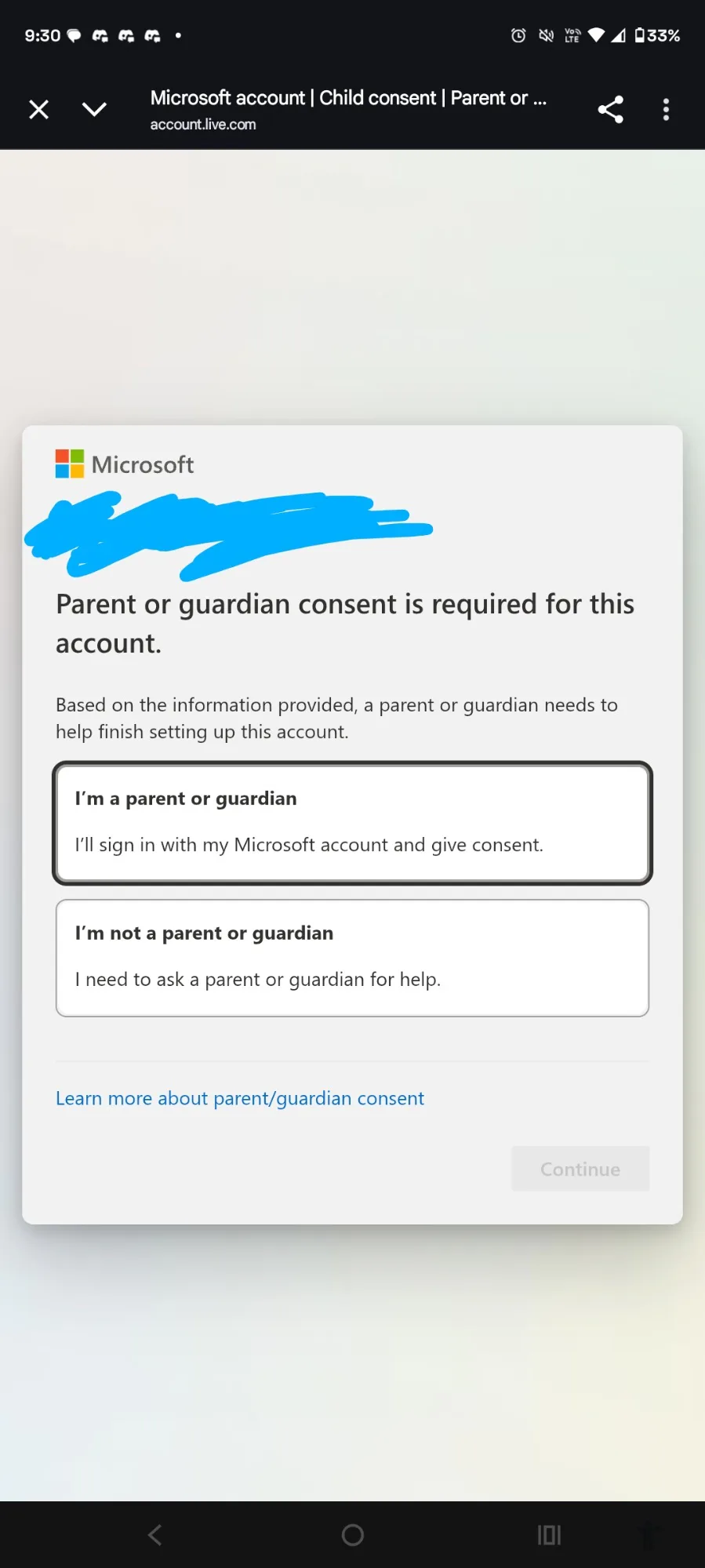Screen dimensions: 705x1568
Task: Tap the share icon in toolbar
Action: [x=610, y=109]
